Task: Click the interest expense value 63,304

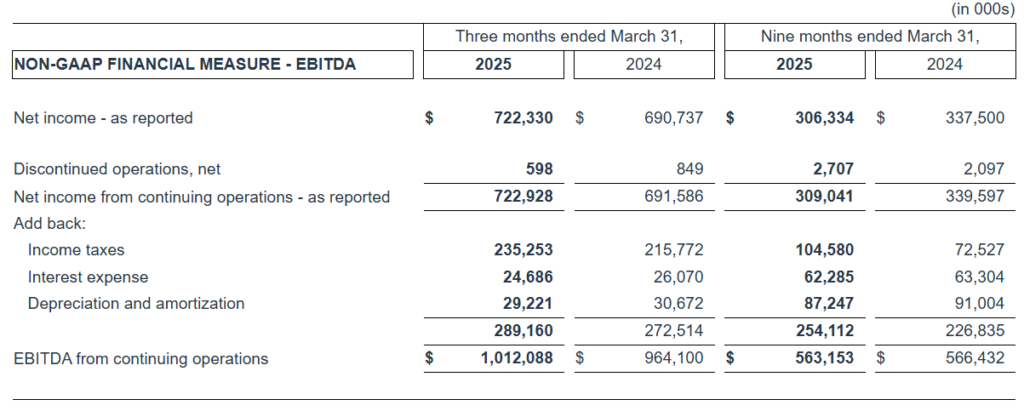Action: [x=974, y=277]
